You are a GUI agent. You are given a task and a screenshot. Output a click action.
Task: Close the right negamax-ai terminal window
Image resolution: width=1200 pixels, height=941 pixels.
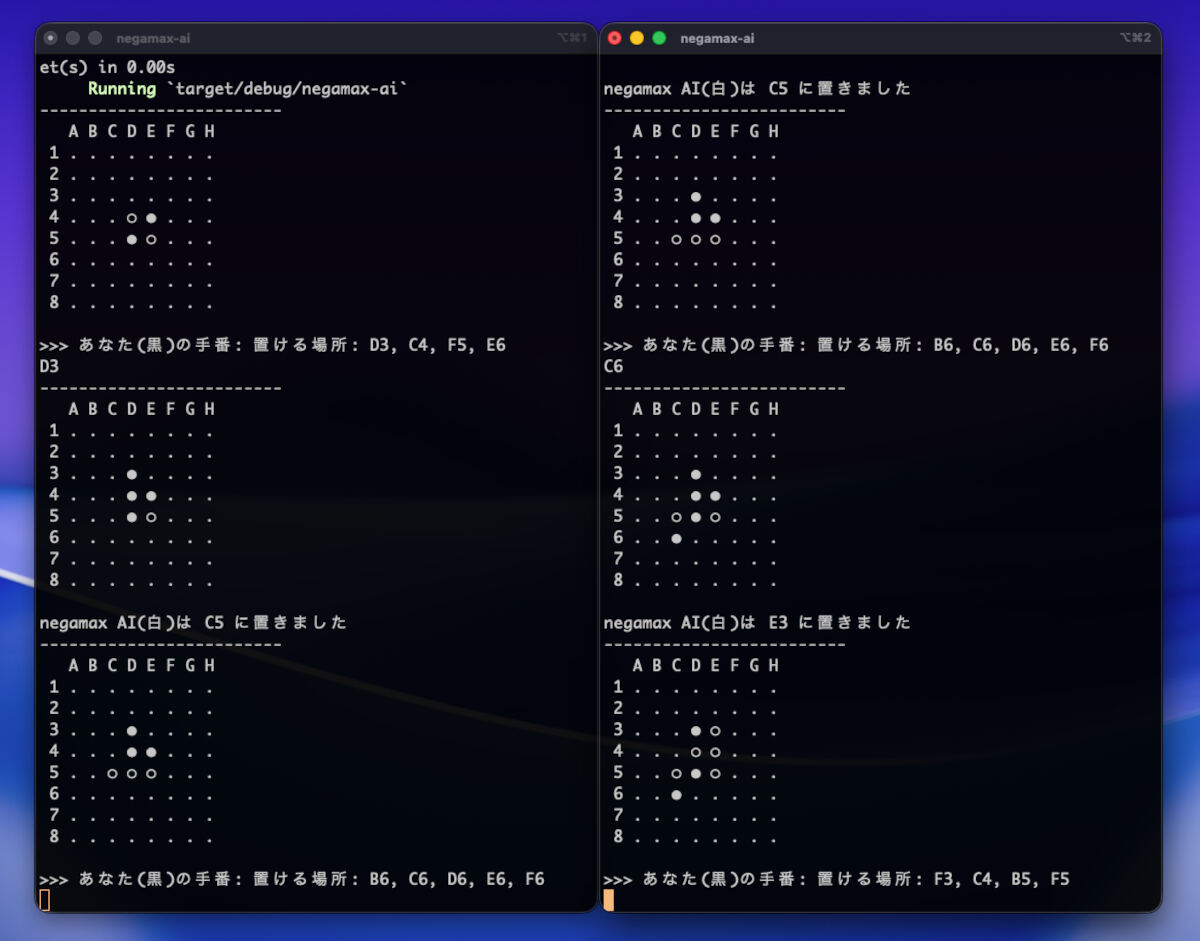(x=614, y=38)
